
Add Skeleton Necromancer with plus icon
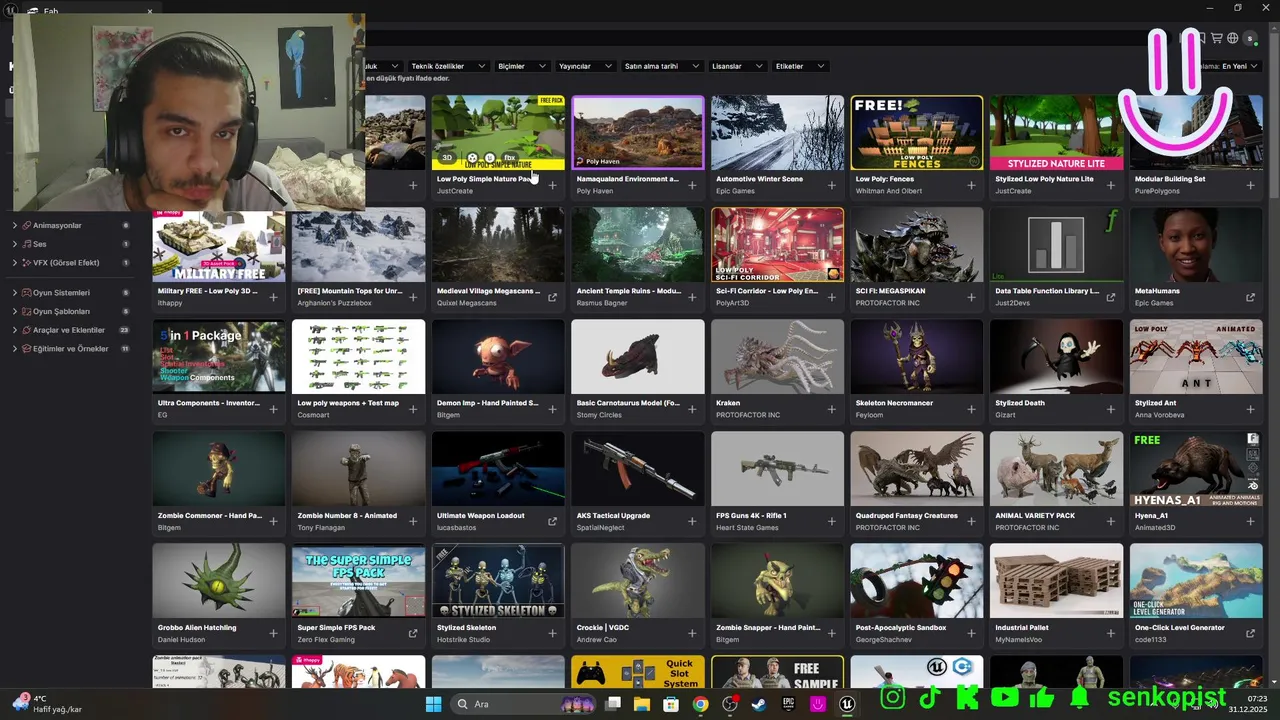[971, 409]
